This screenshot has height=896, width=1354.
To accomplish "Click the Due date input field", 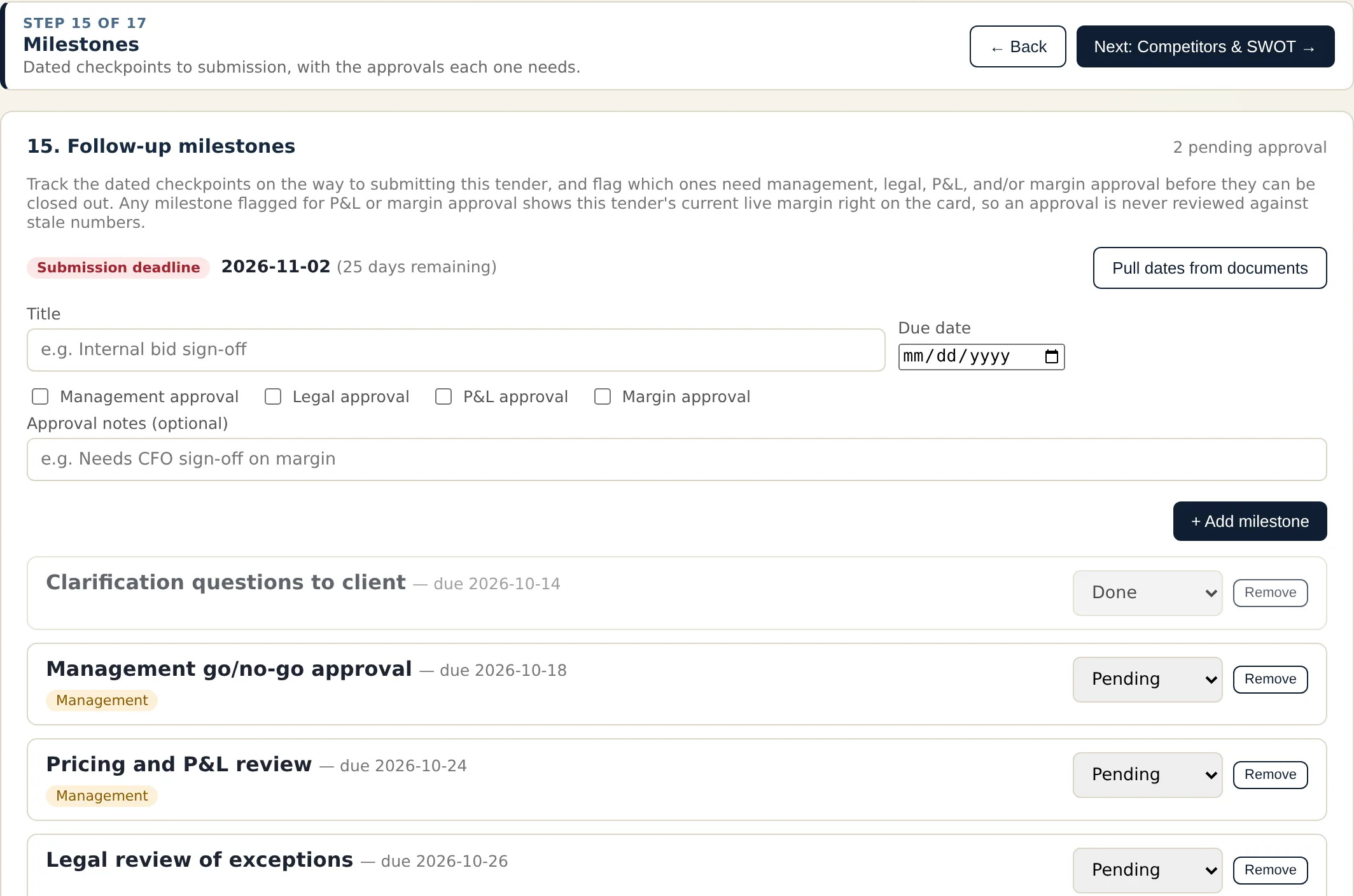I will pyautogui.click(x=981, y=356).
